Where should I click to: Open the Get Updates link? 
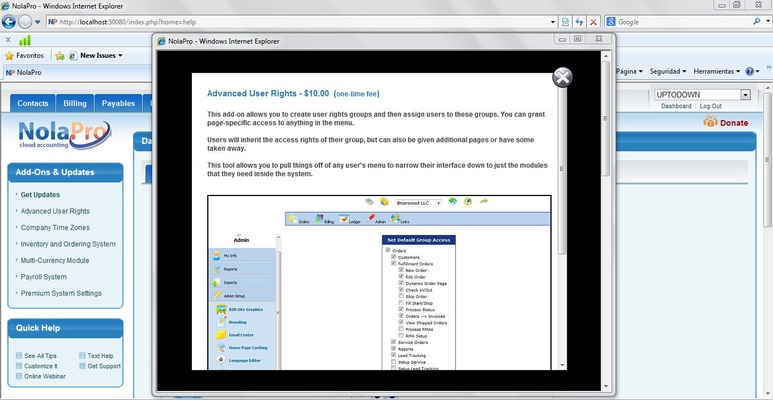point(40,195)
